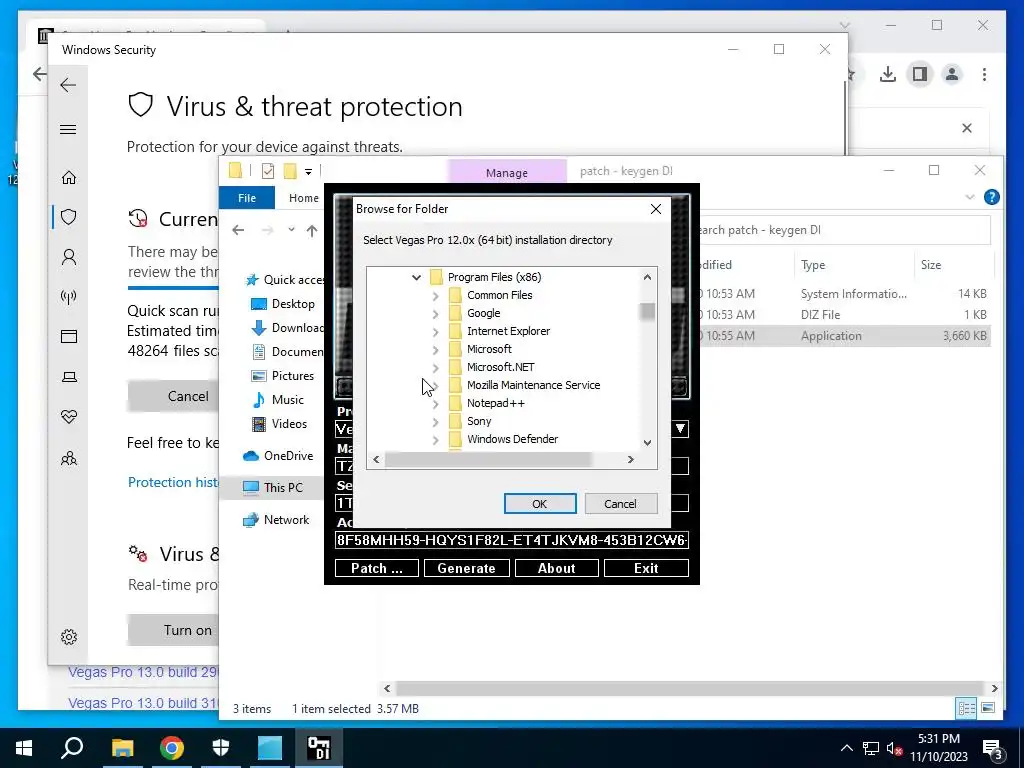1024x768 pixels.
Task: Click keygen About button
Action: (556, 568)
